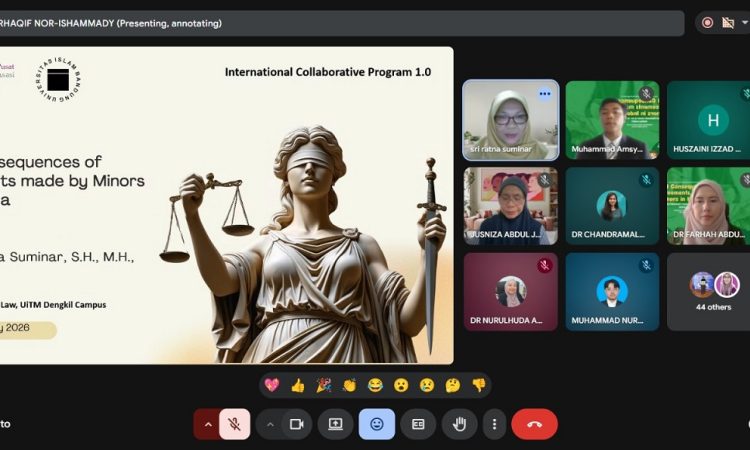750x450 pixels.
Task: Send the laughing with tears reaction
Action: click(x=375, y=385)
